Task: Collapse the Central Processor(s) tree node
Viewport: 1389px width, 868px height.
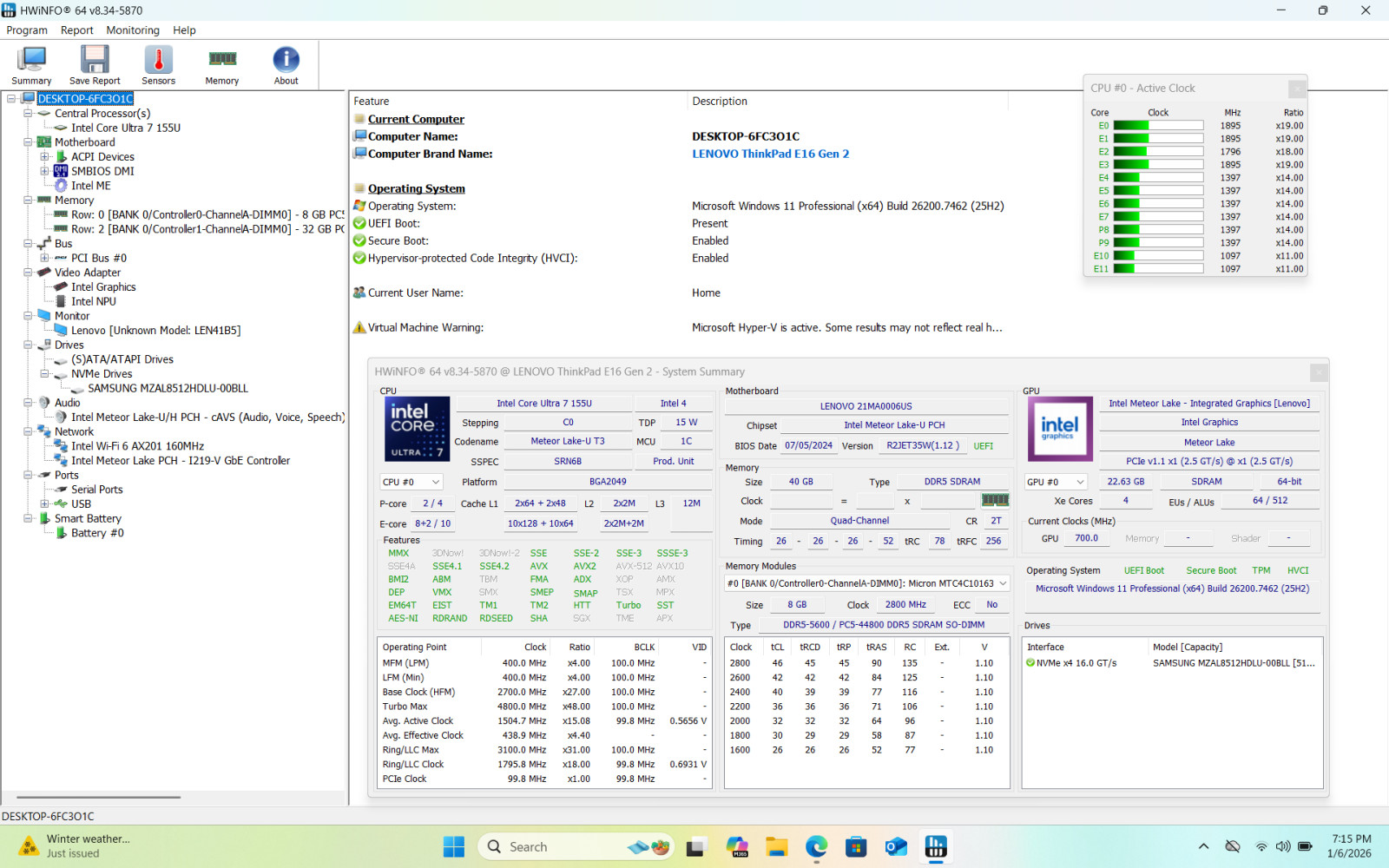Action: (28, 113)
